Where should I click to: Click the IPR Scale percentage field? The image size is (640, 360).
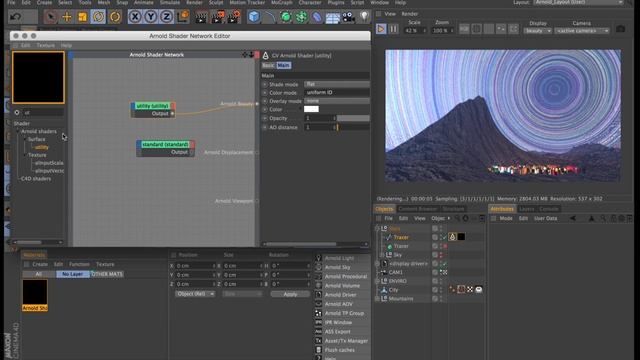[x=415, y=31]
